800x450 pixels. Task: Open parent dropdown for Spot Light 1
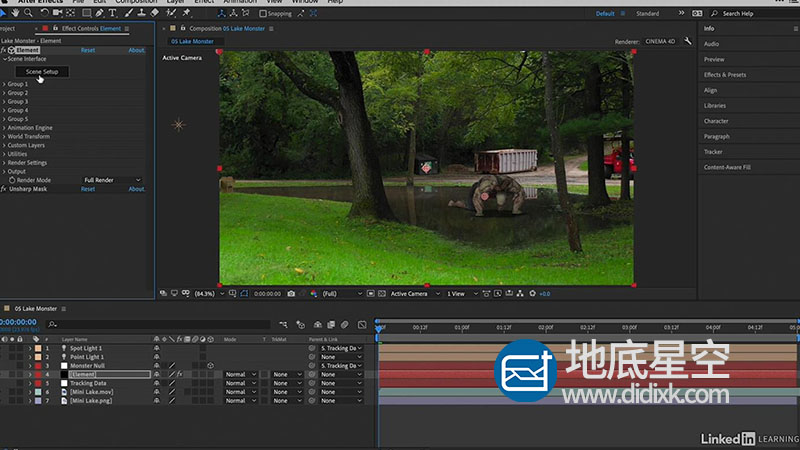point(341,348)
